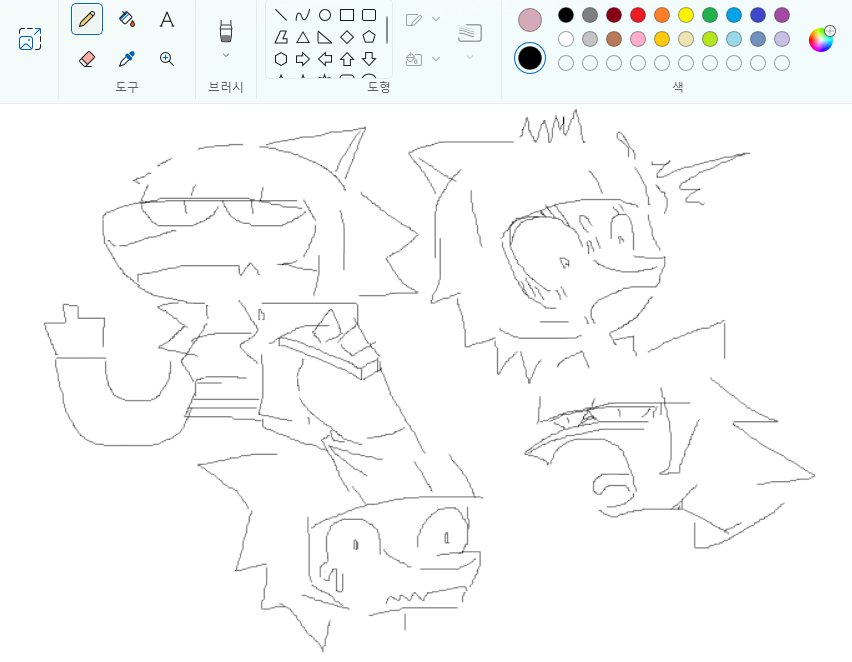
Task: Pick the blue-gray palette color
Action: click(757, 39)
